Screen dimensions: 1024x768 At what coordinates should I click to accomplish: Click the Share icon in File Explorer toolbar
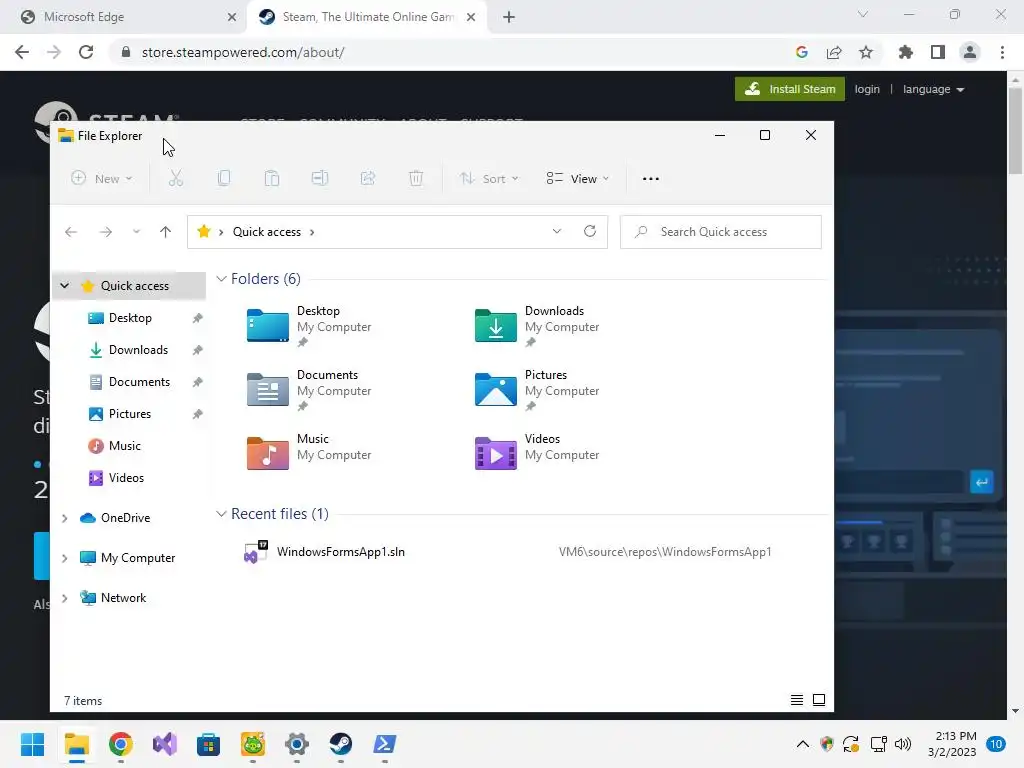[x=368, y=178]
